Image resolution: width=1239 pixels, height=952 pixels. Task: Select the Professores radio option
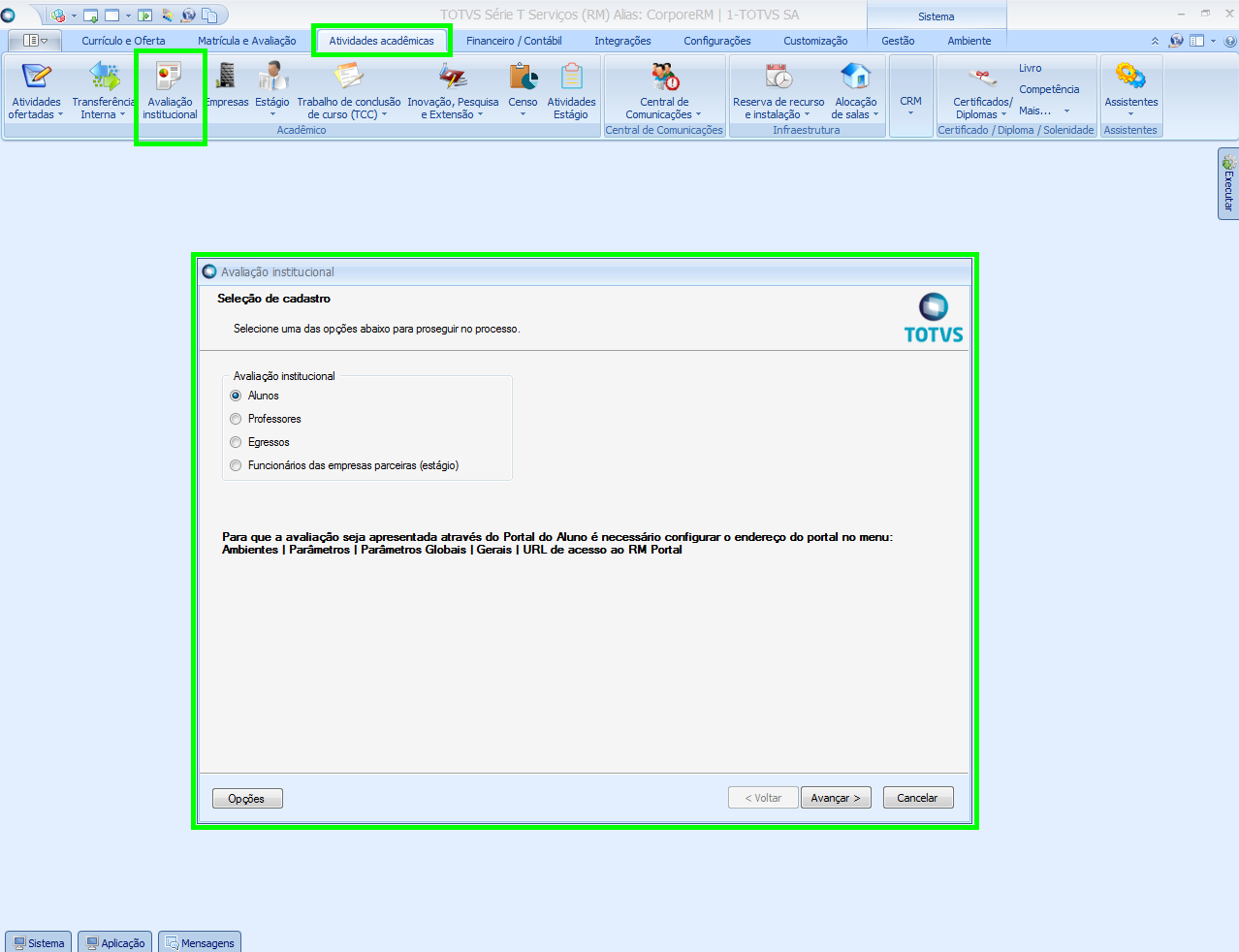coord(236,419)
